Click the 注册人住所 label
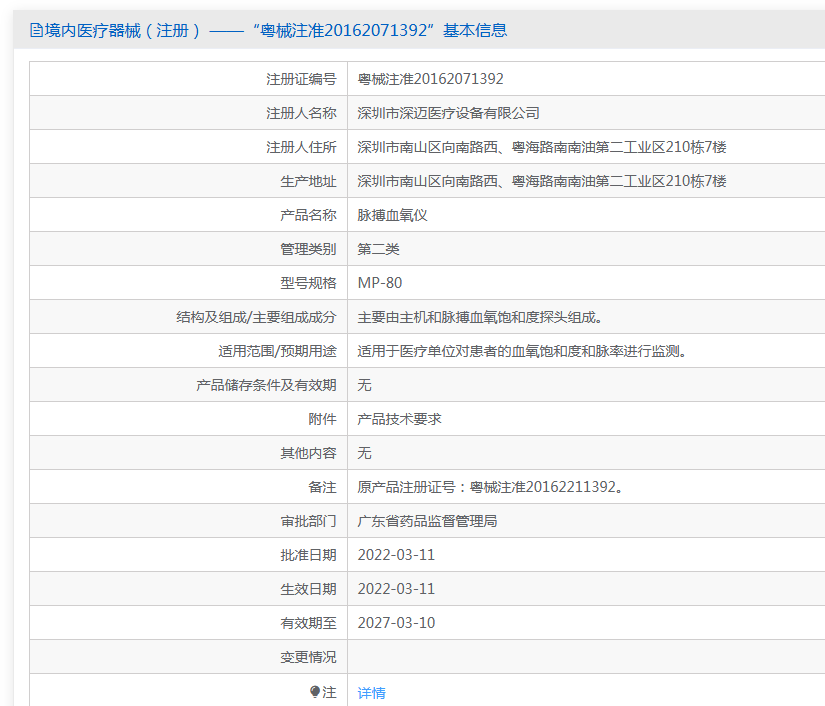This screenshot has width=825, height=706. coord(301,147)
